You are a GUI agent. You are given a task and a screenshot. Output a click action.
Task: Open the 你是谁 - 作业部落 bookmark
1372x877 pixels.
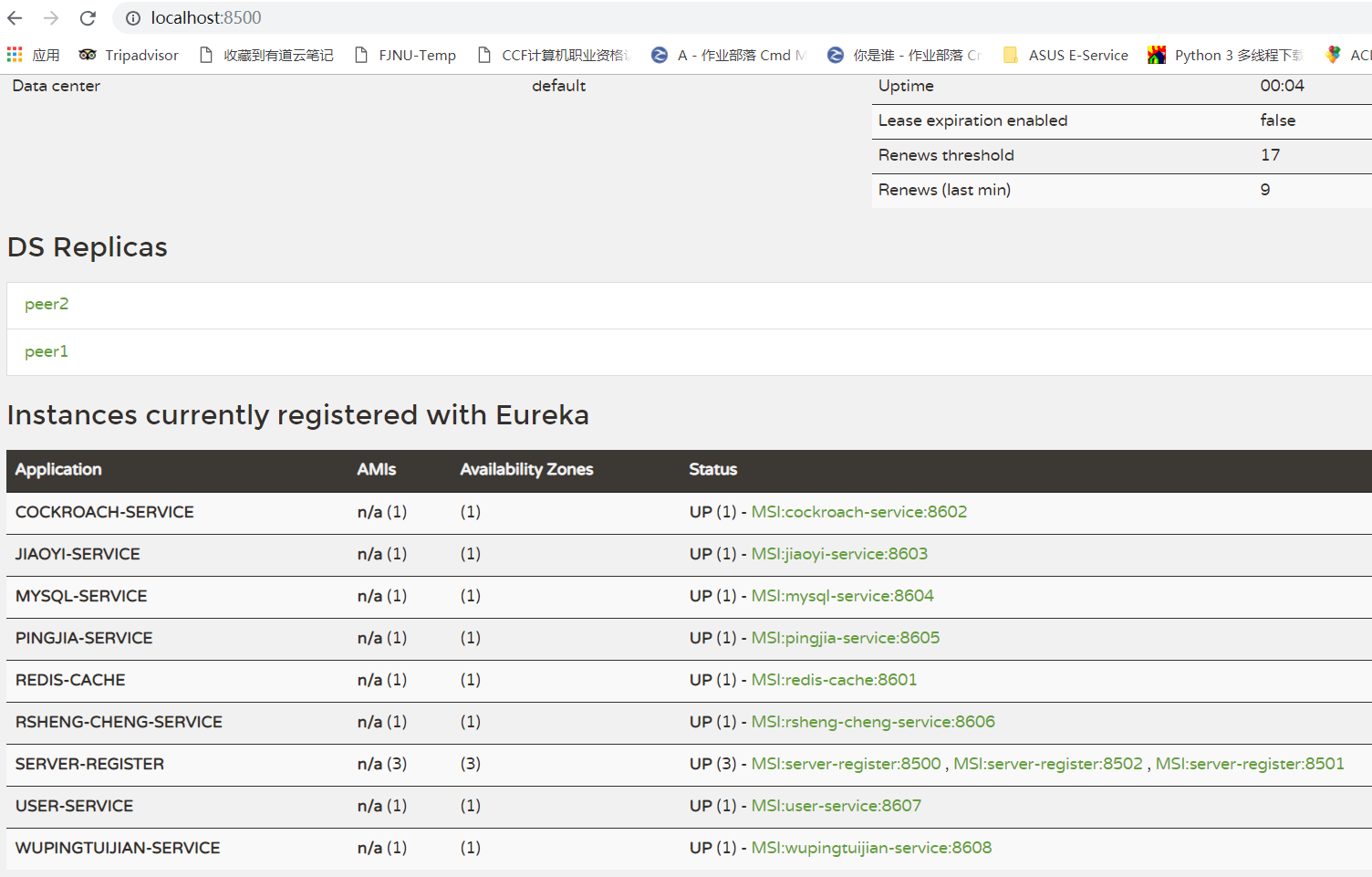[904, 56]
